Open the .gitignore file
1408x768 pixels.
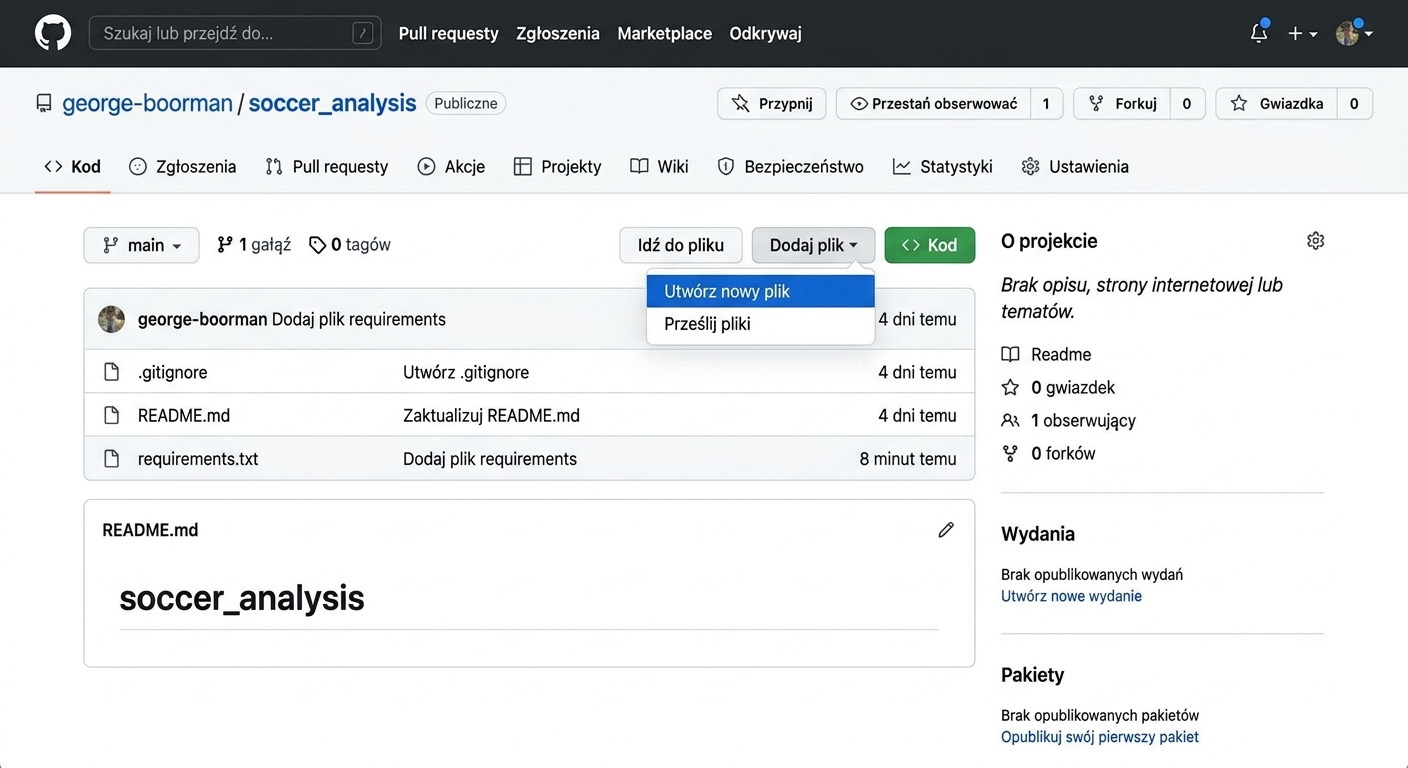pyautogui.click(x=172, y=372)
